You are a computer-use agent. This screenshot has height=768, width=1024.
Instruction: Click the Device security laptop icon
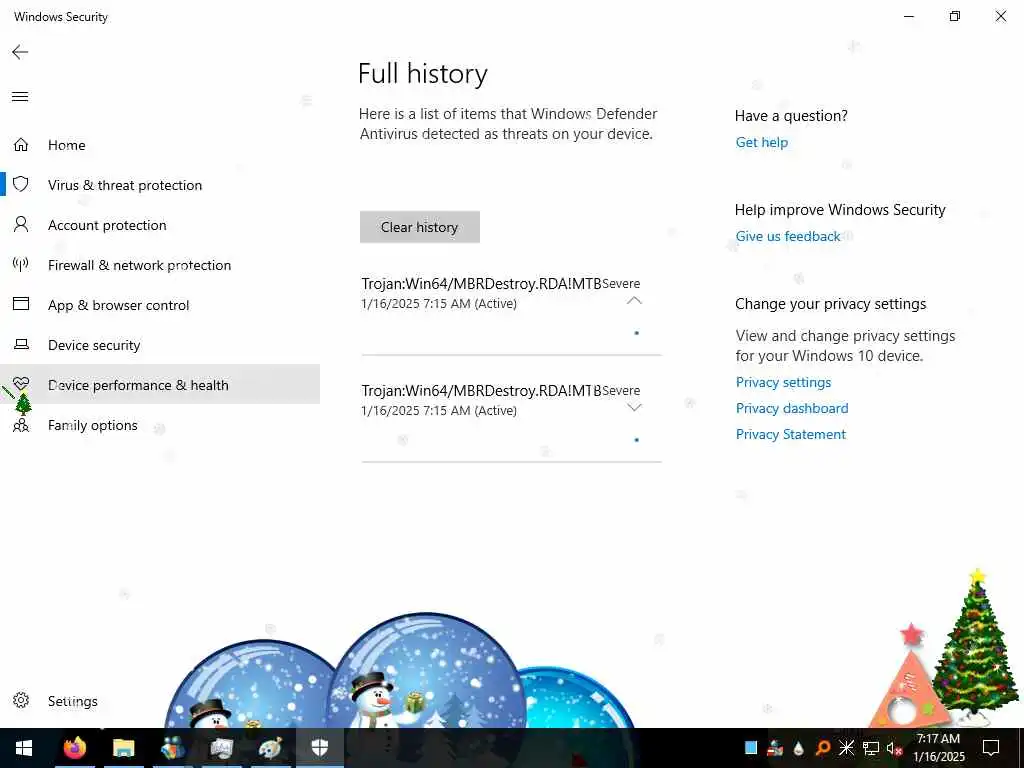pyautogui.click(x=21, y=344)
